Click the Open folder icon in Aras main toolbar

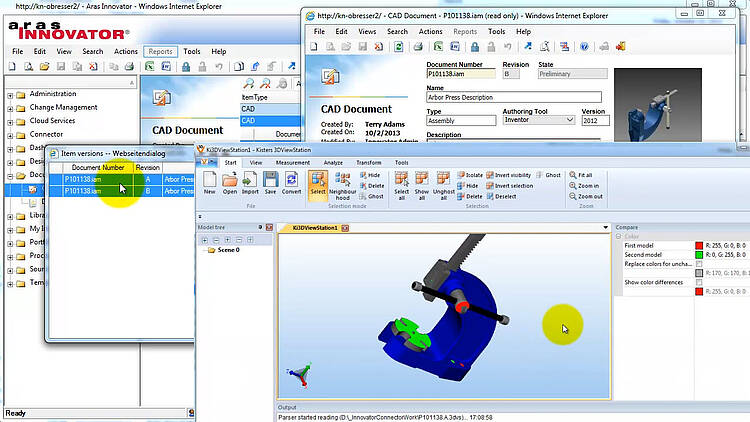click(44, 67)
